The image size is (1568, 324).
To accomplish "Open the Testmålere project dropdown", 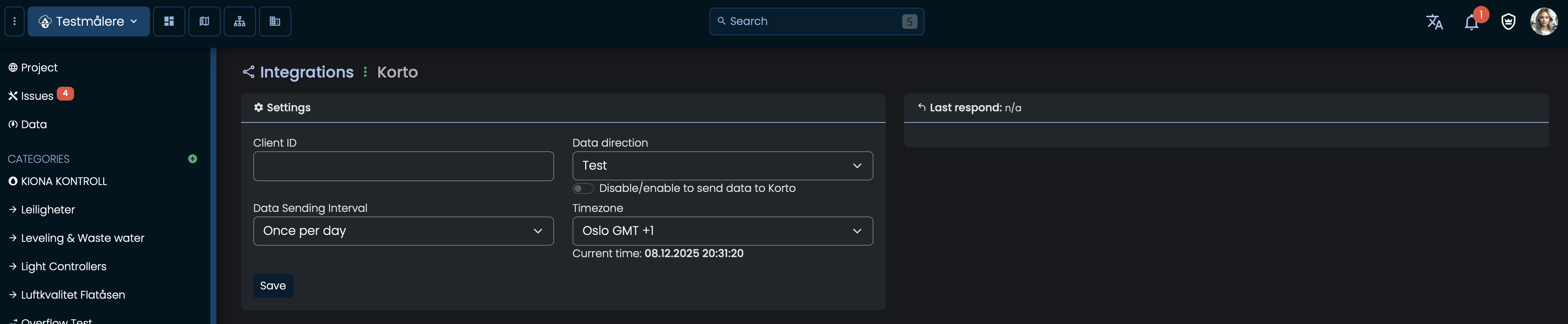I will coord(89,21).
